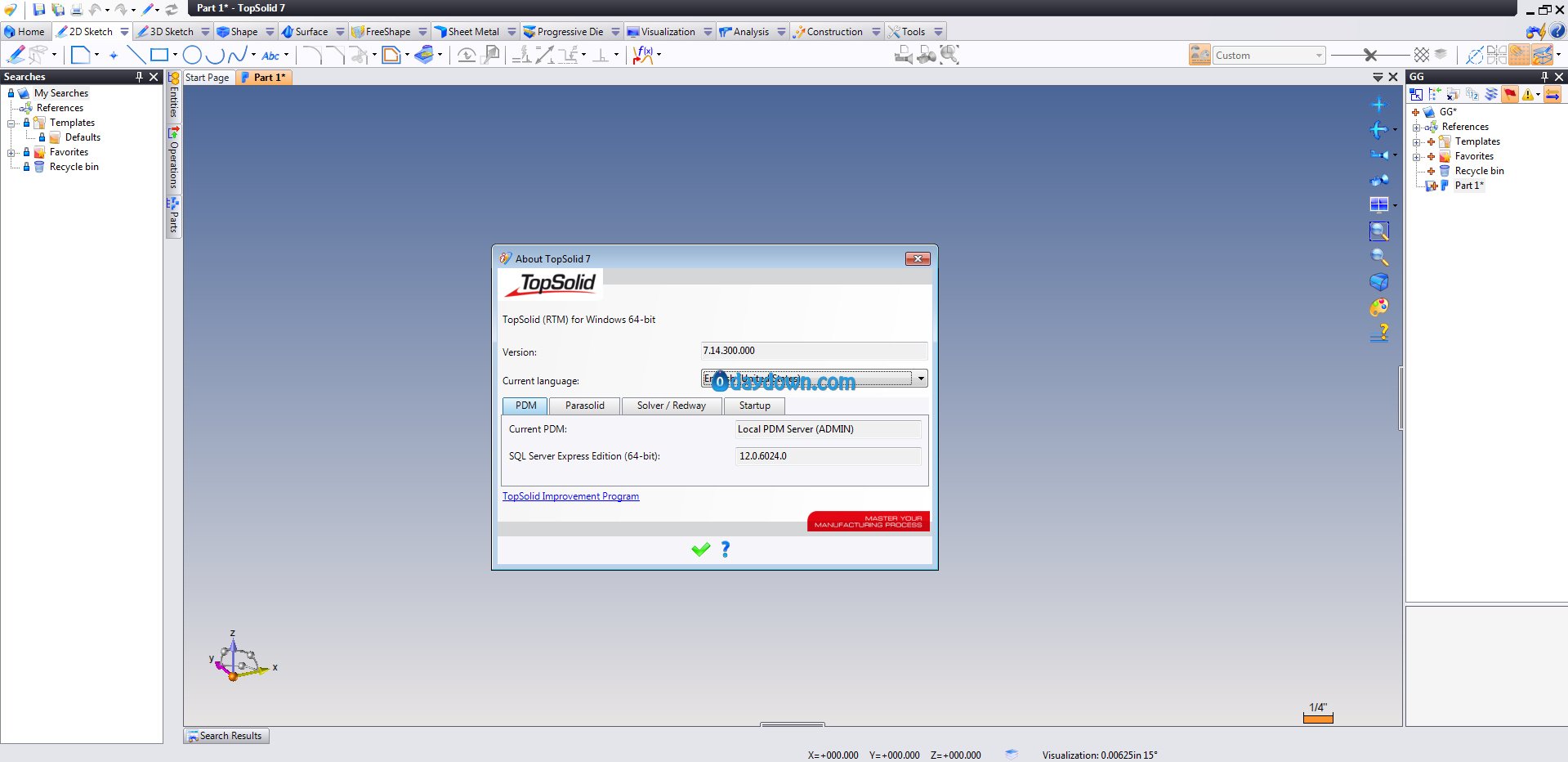Click the line style slider with X marker
1568x762 pixels.
(1370, 55)
